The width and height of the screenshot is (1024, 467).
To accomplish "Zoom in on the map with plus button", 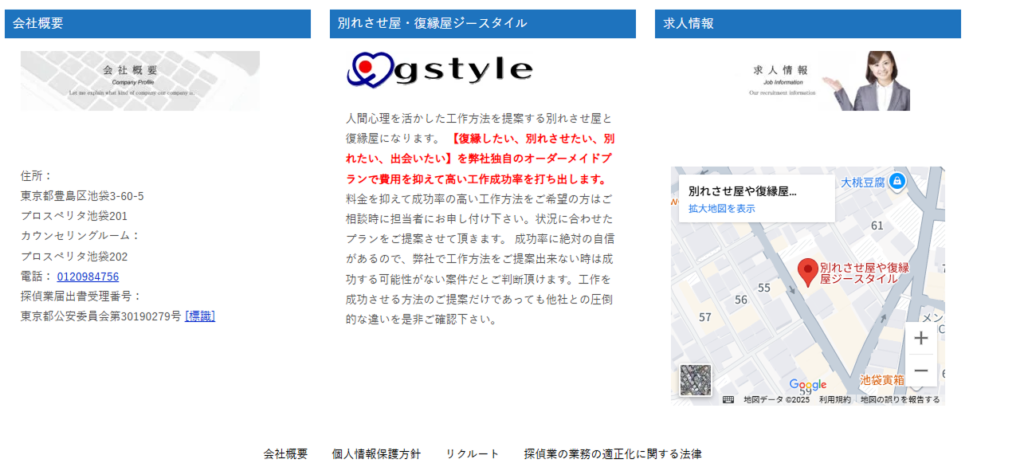I will (921, 338).
